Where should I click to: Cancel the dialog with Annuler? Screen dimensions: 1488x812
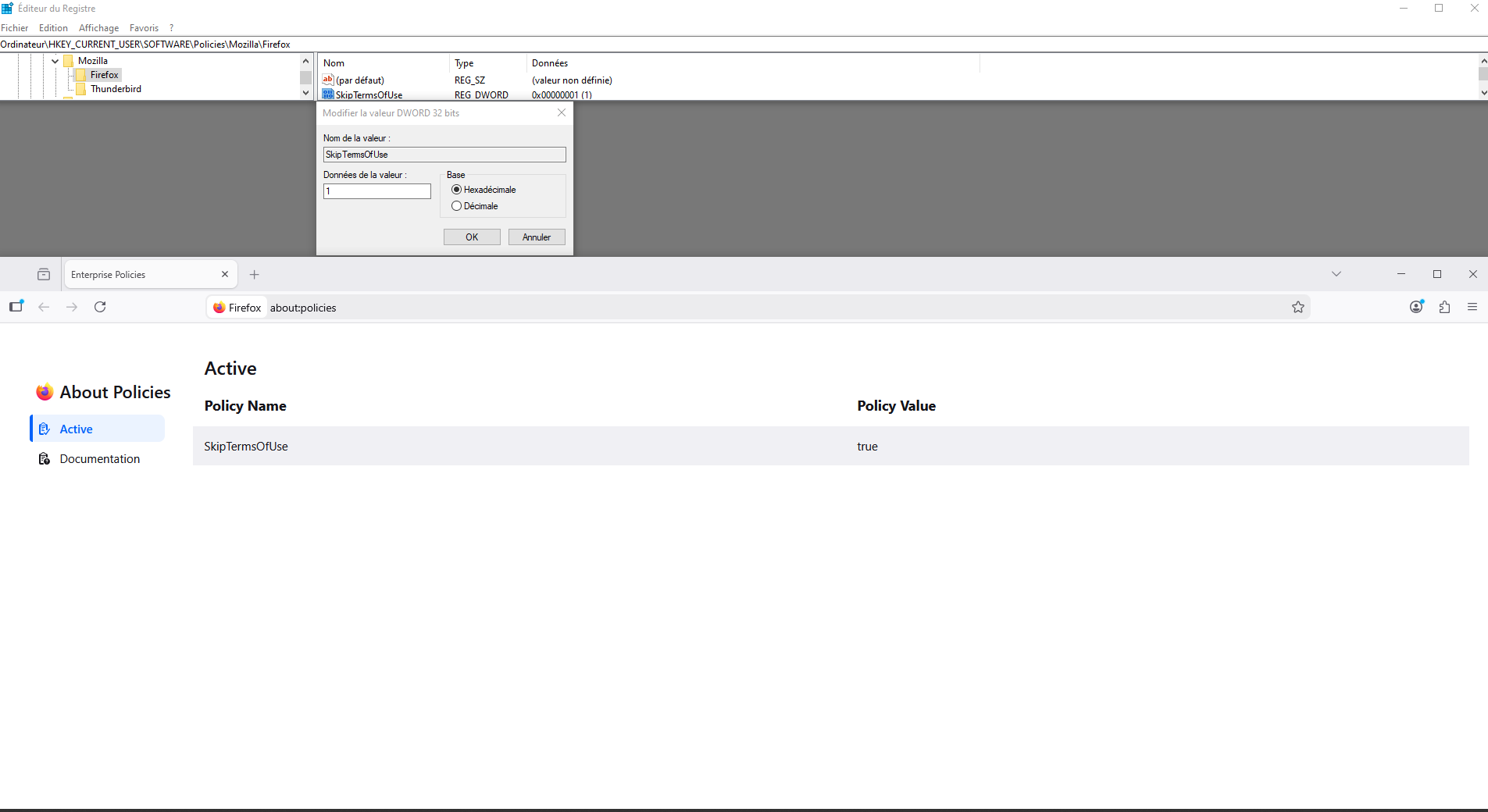pyautogui.click(x=537, y=237)
